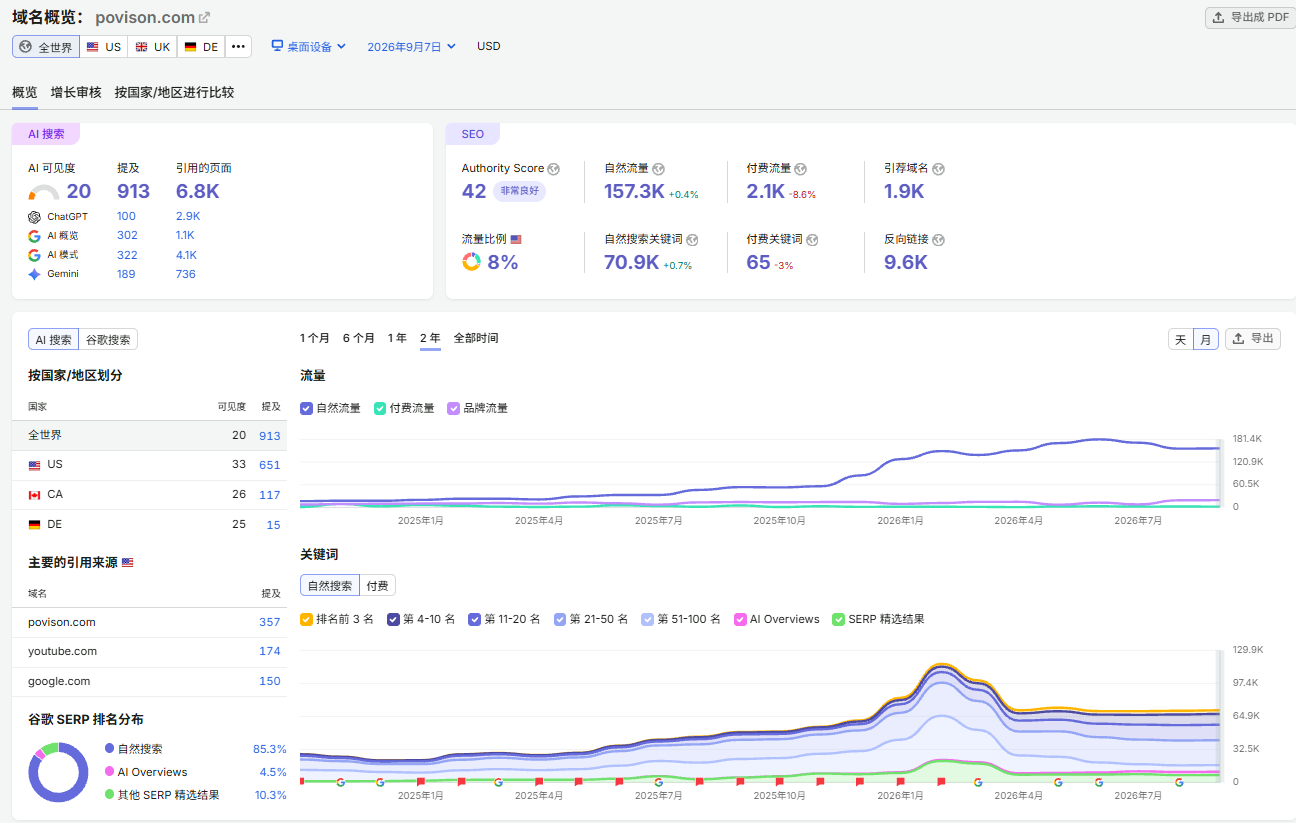1296x823 pixels.
Task: Click the traffic share donut icon
Action: tap(471, 262)
